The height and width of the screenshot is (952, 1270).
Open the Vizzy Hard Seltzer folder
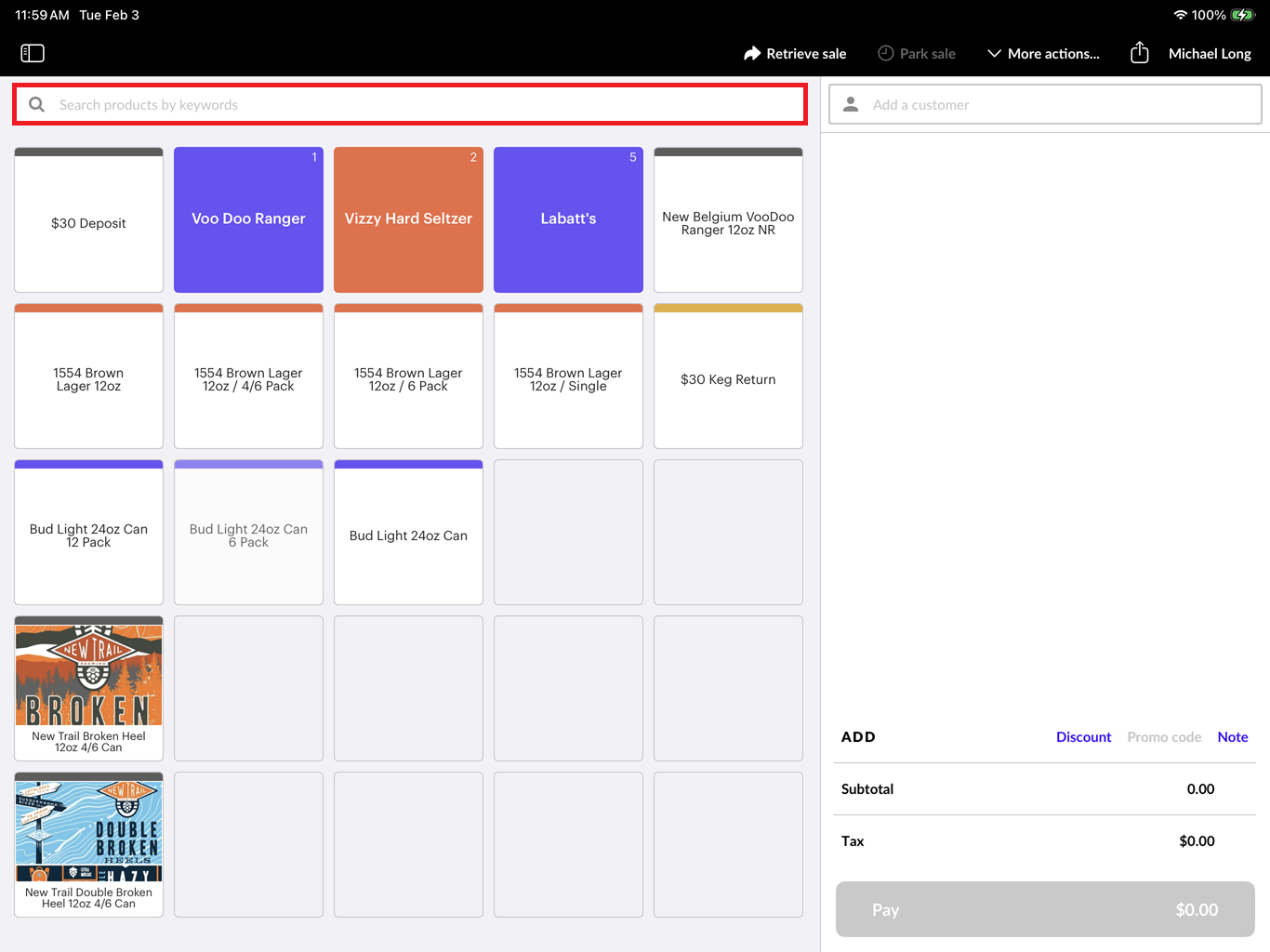409,220
